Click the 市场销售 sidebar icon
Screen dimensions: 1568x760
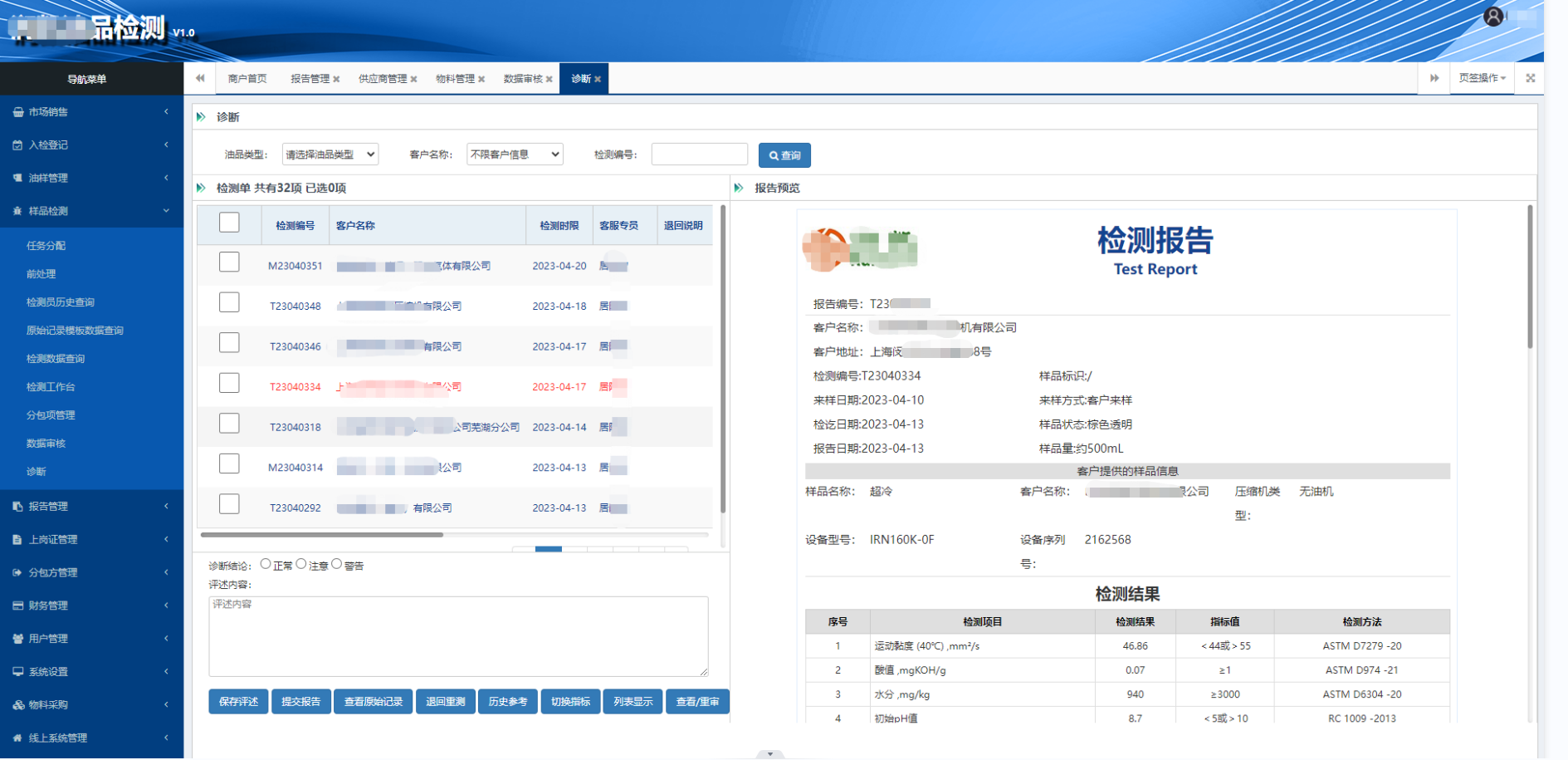point(17,112)
